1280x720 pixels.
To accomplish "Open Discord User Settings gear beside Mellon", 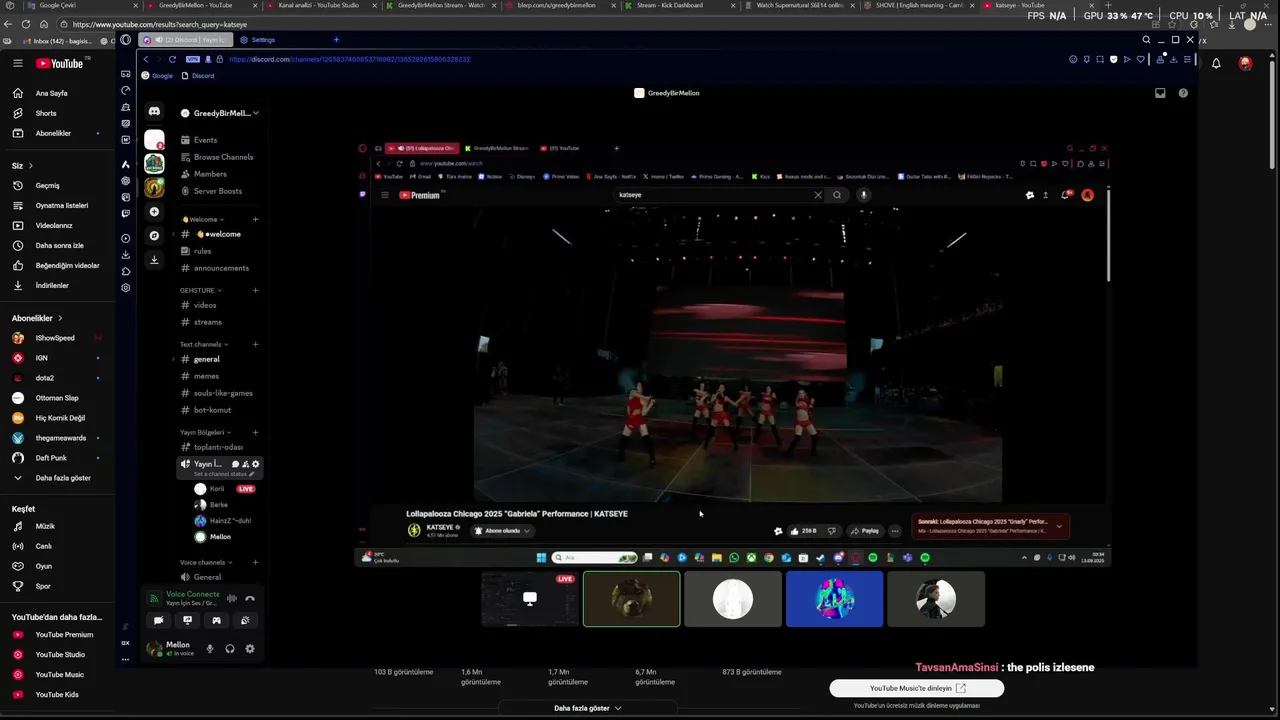I will point(250,648).
